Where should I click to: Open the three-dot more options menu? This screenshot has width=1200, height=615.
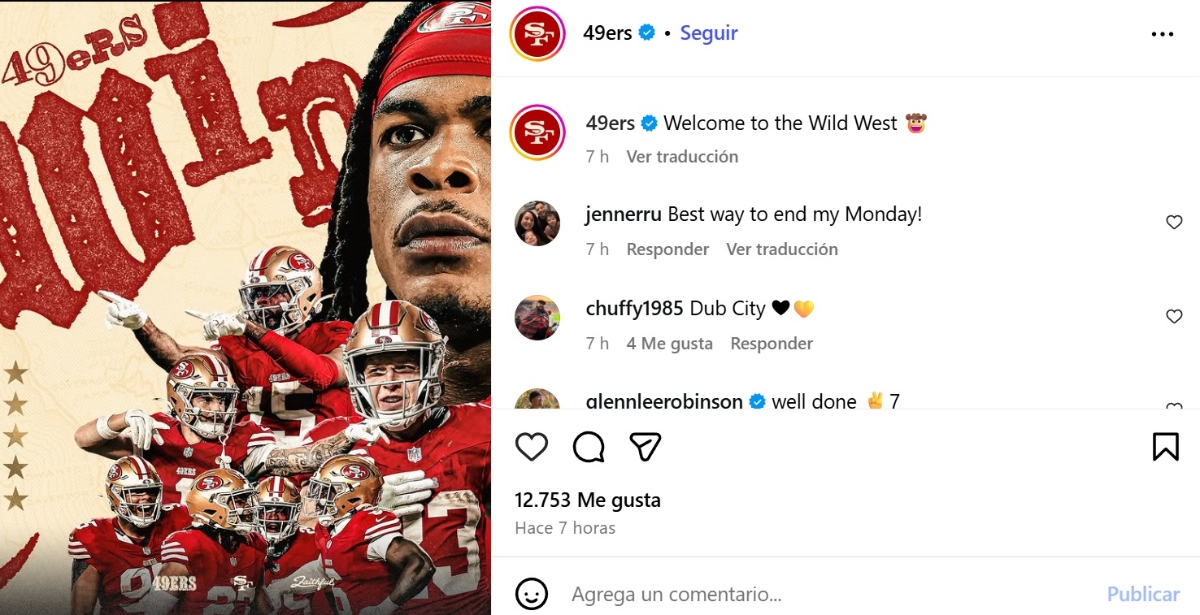coord(1162,34)
